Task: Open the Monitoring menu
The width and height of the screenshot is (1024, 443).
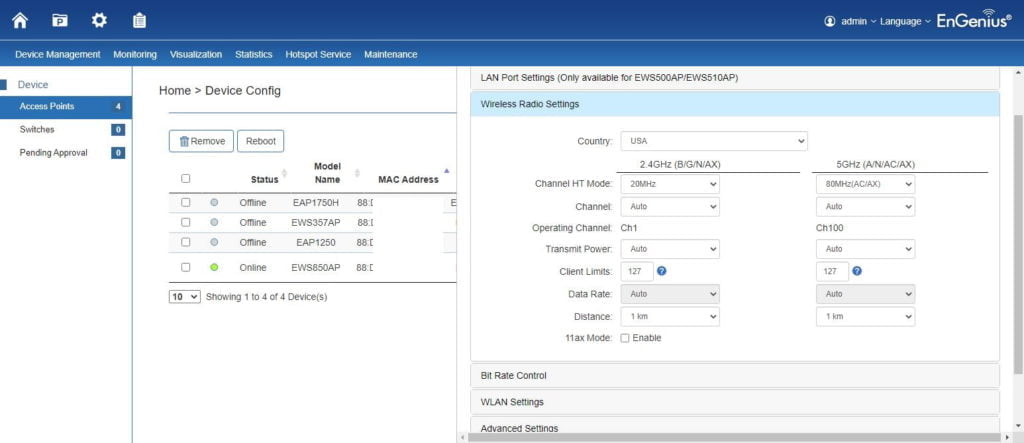Action: 135,54
